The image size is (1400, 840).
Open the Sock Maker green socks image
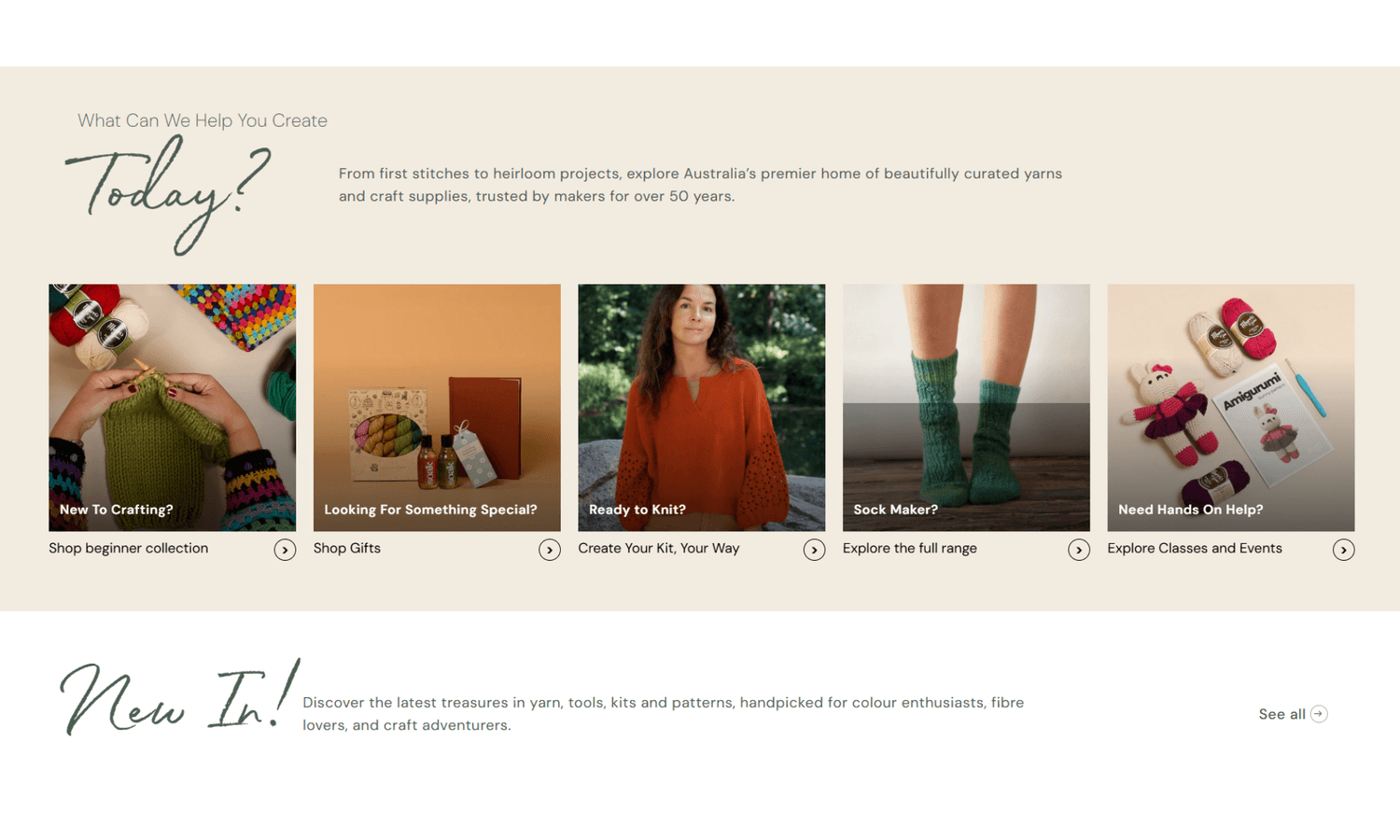click(966, 408)
